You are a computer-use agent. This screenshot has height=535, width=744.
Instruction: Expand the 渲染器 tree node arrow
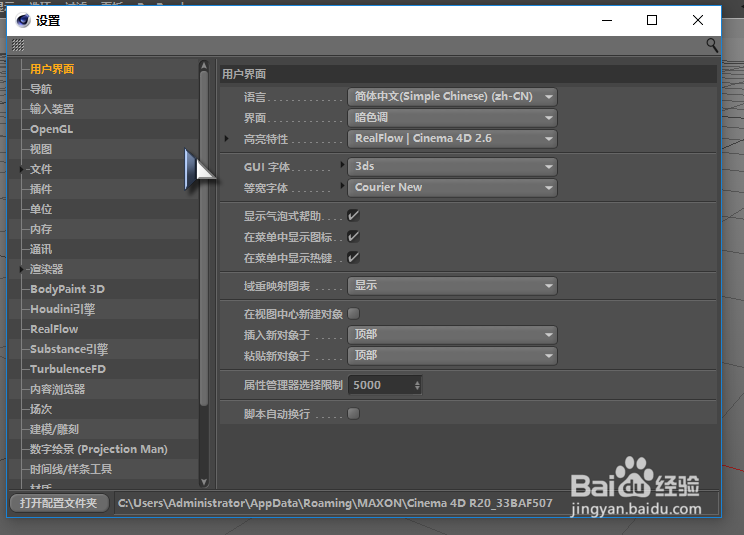click(21, 269)
